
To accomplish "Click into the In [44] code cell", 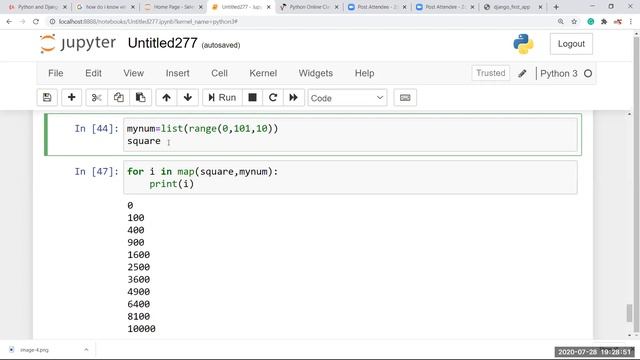I will [x=350, y=135].
